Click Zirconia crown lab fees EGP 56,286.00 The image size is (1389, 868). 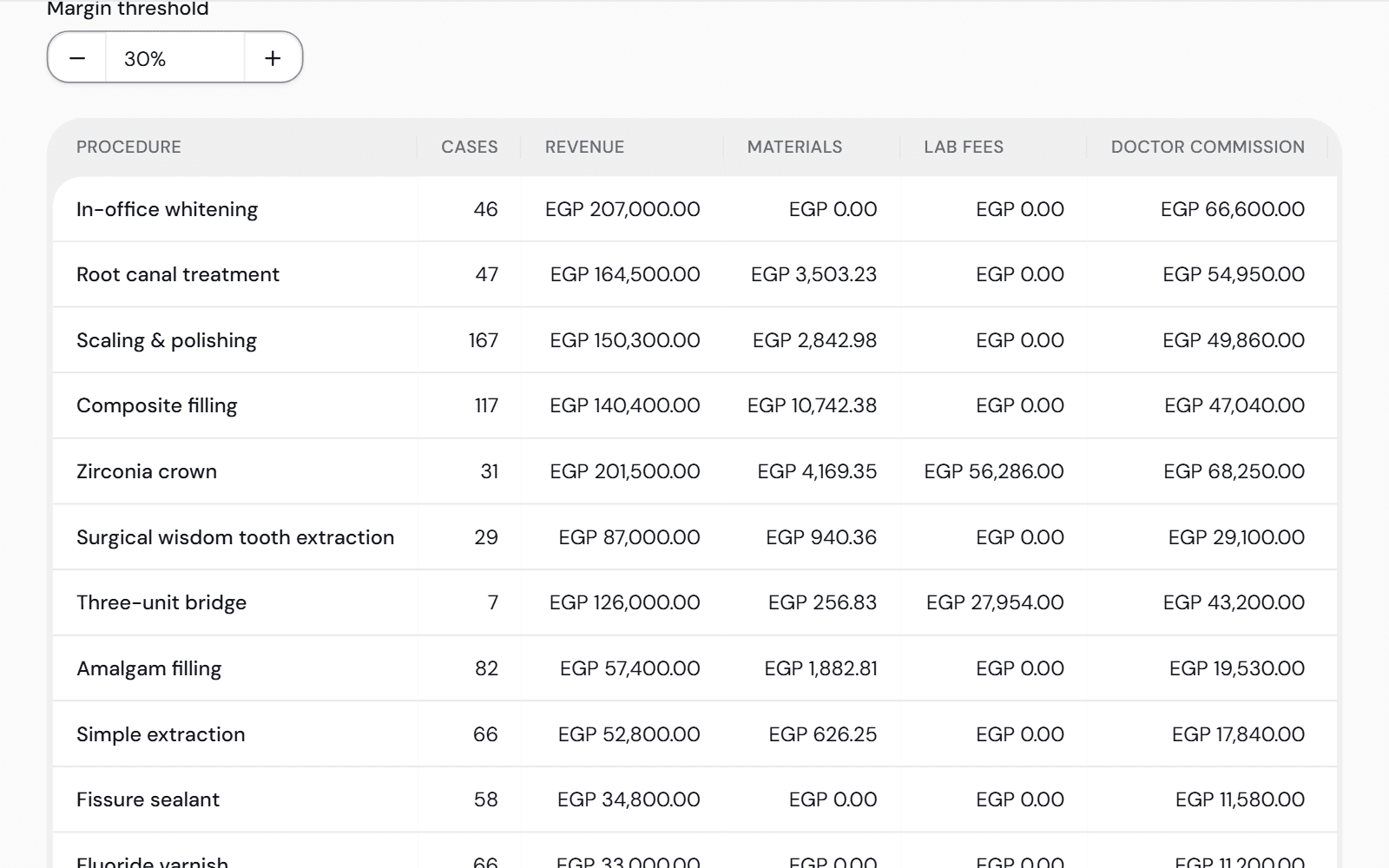tap(994, 471)
